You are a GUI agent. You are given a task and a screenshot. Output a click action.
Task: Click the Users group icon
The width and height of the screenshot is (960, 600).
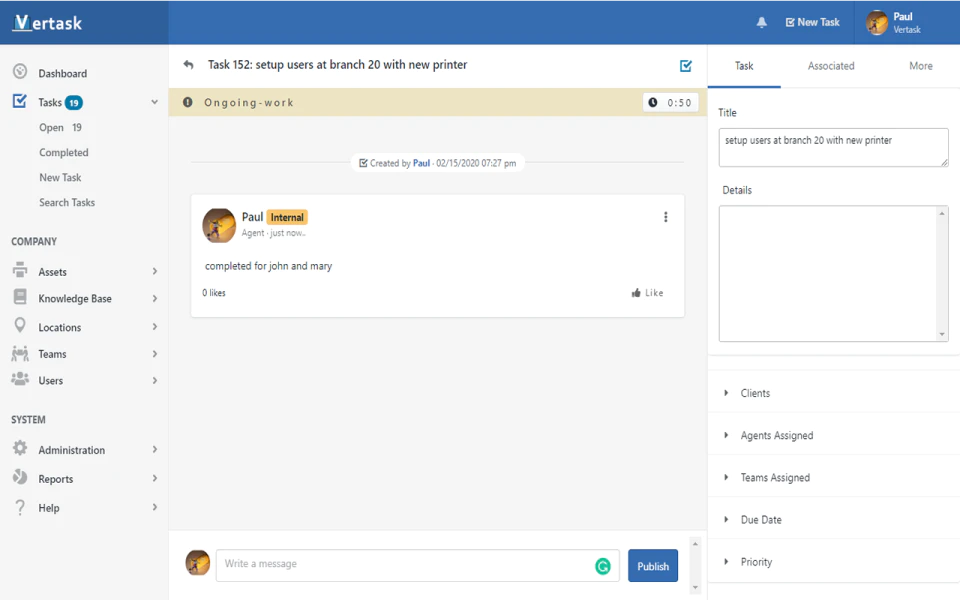click(20, 379)
